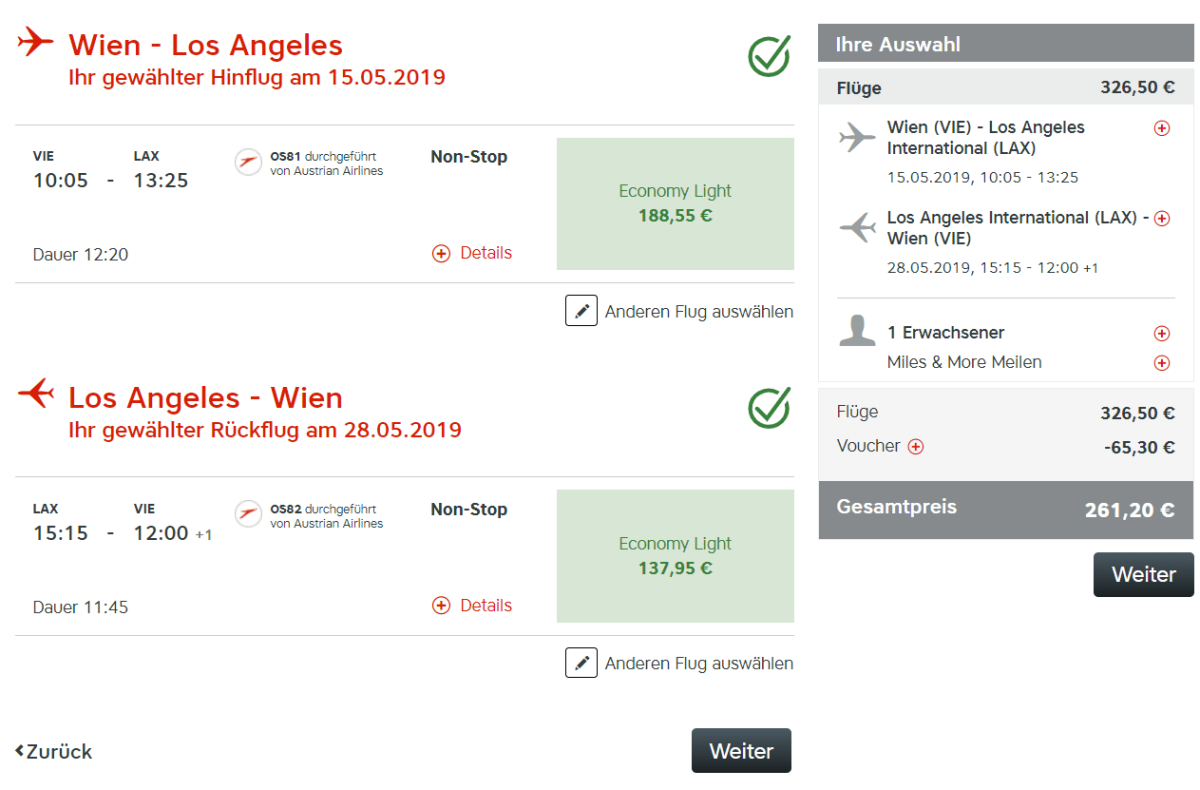Select the 137,95 € Economy Light fare

[675, 556]
